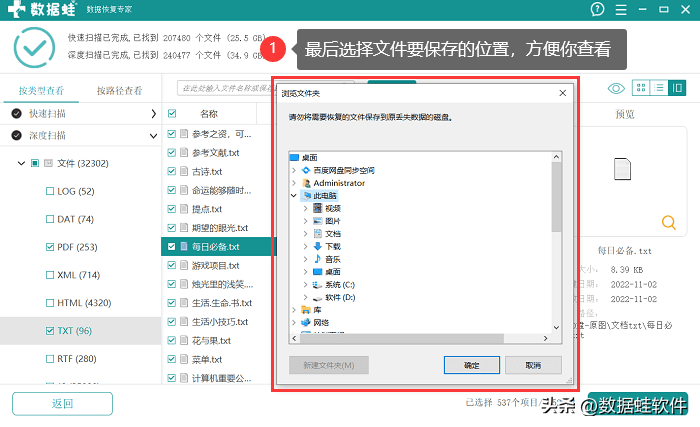Viewport: 700px width, 427px height.
Task: Click the dialog horizontal scrollbar thumb
Action: 401,339
